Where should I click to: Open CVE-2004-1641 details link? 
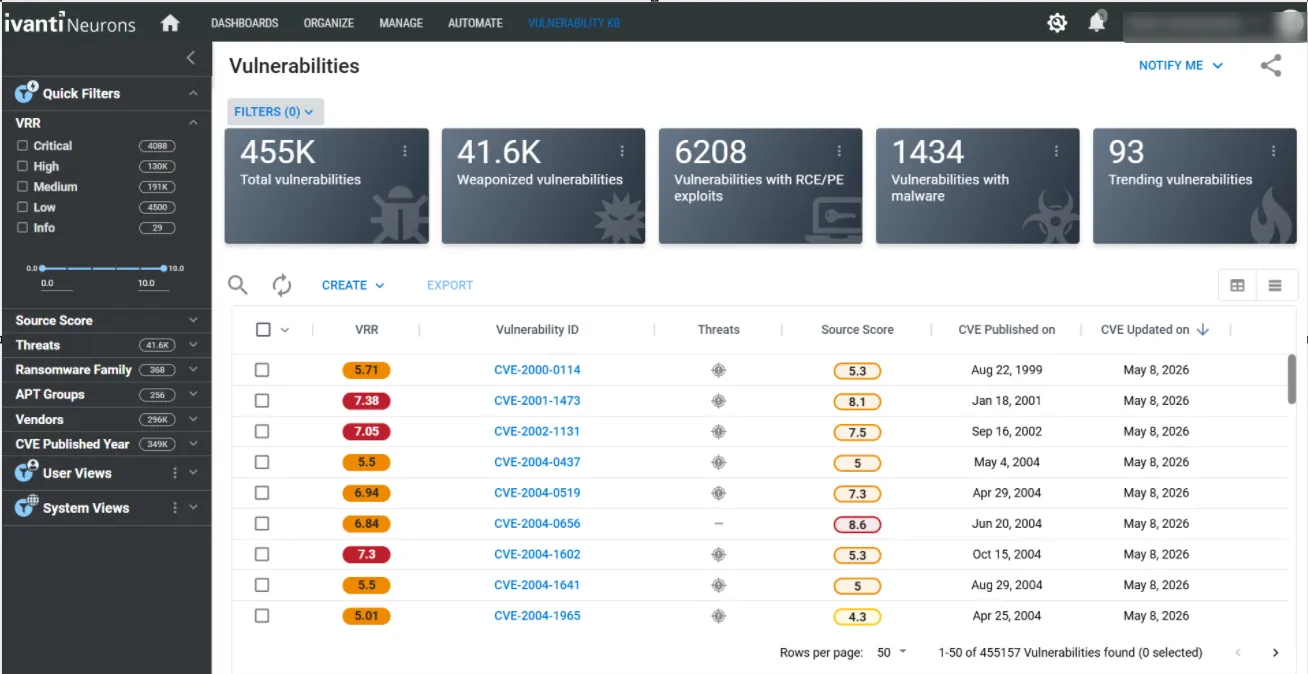point(537,585)
